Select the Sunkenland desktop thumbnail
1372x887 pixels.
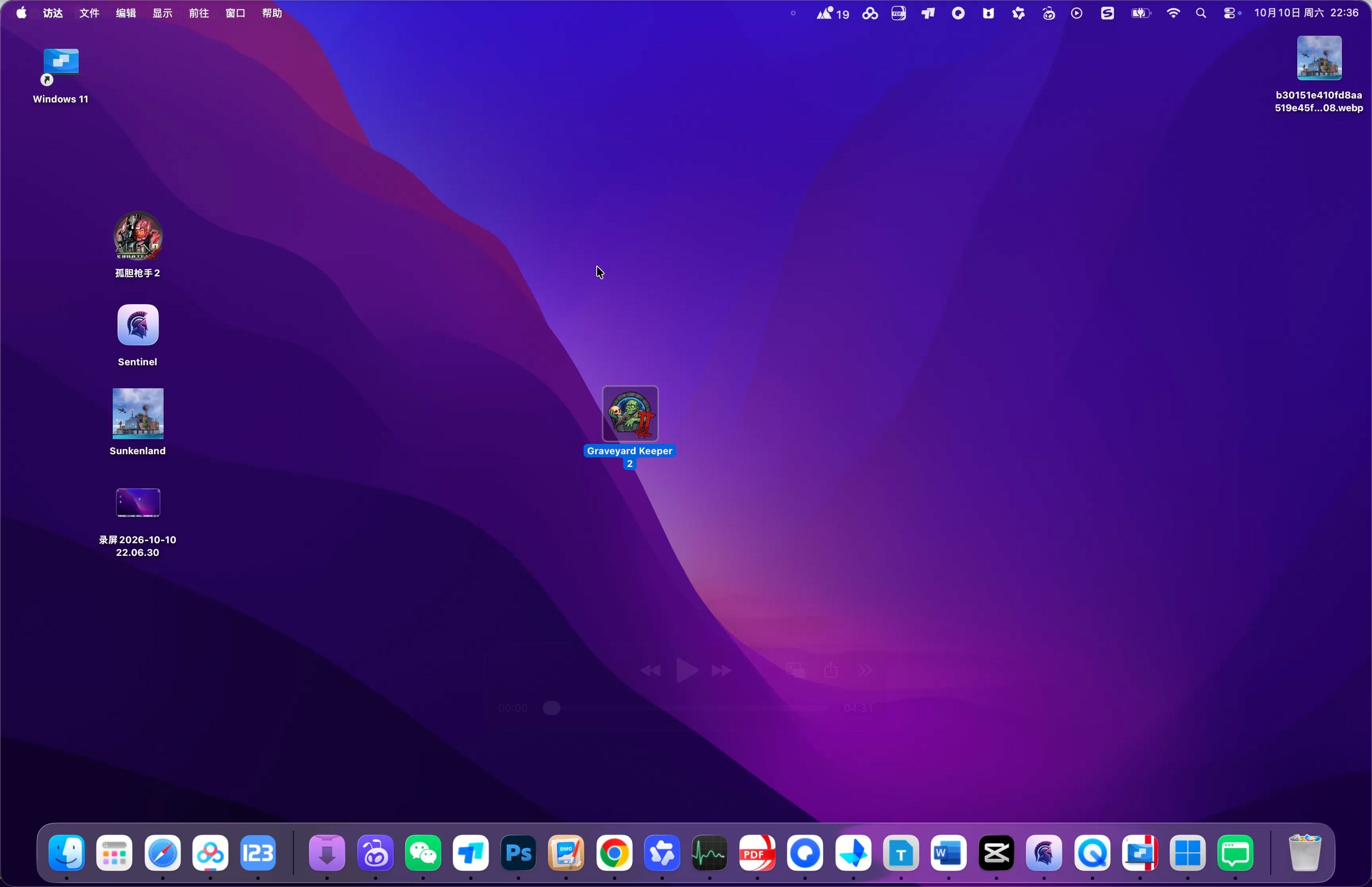[x=137, y=413]
